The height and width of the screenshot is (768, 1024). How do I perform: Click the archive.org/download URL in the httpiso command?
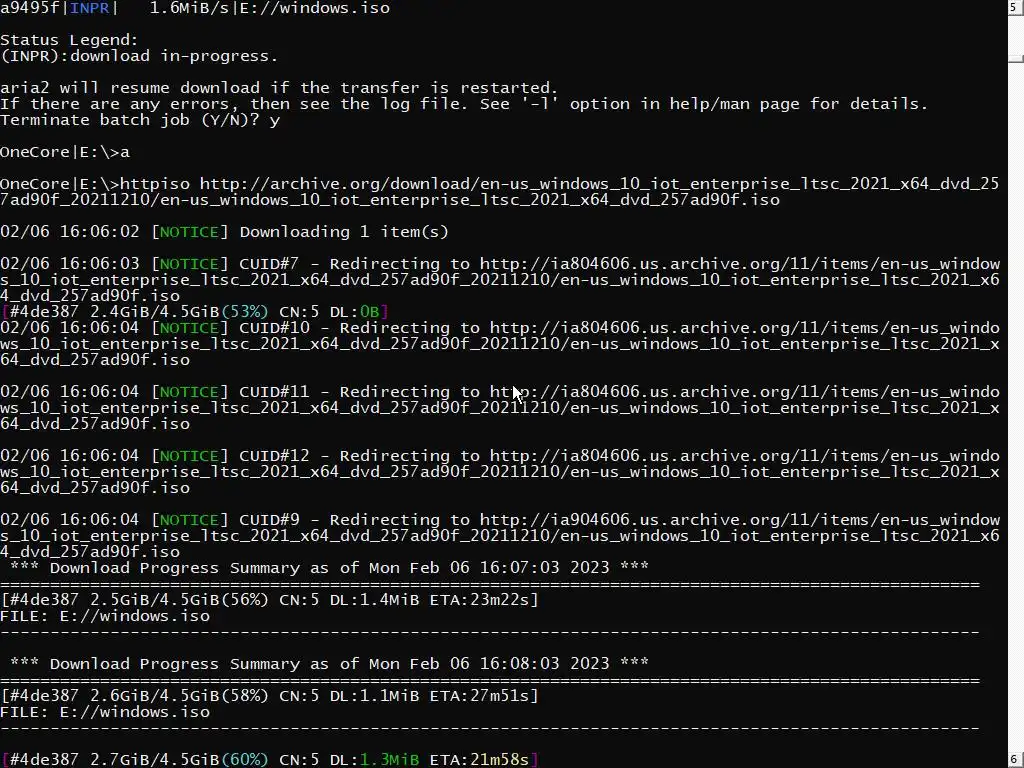click(500, 192)
